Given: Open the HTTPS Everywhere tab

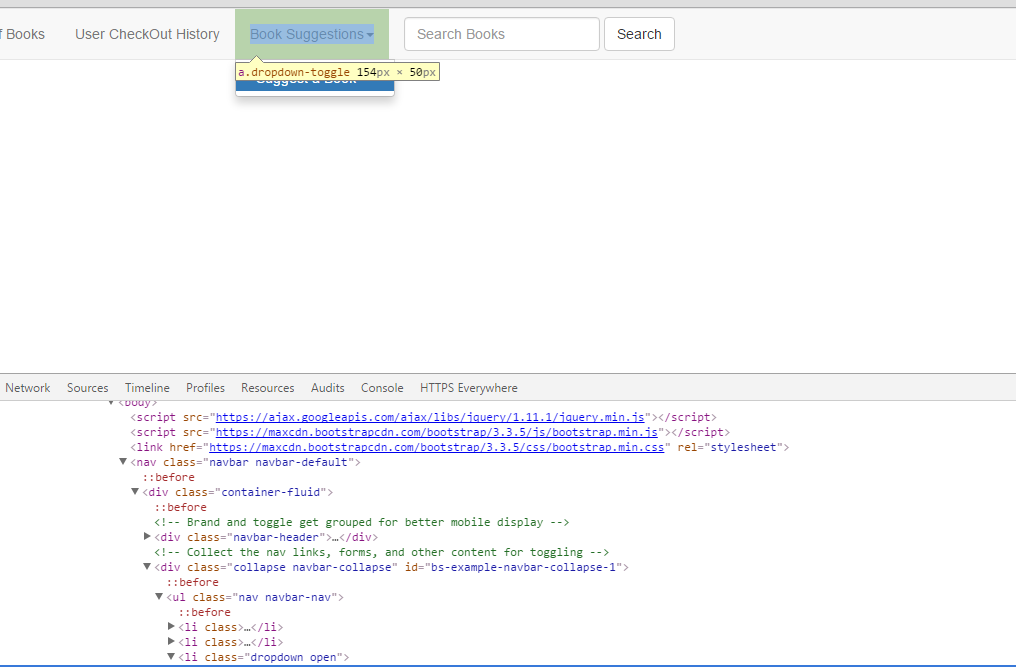Looking at the screenshot, I should (468, 388).
